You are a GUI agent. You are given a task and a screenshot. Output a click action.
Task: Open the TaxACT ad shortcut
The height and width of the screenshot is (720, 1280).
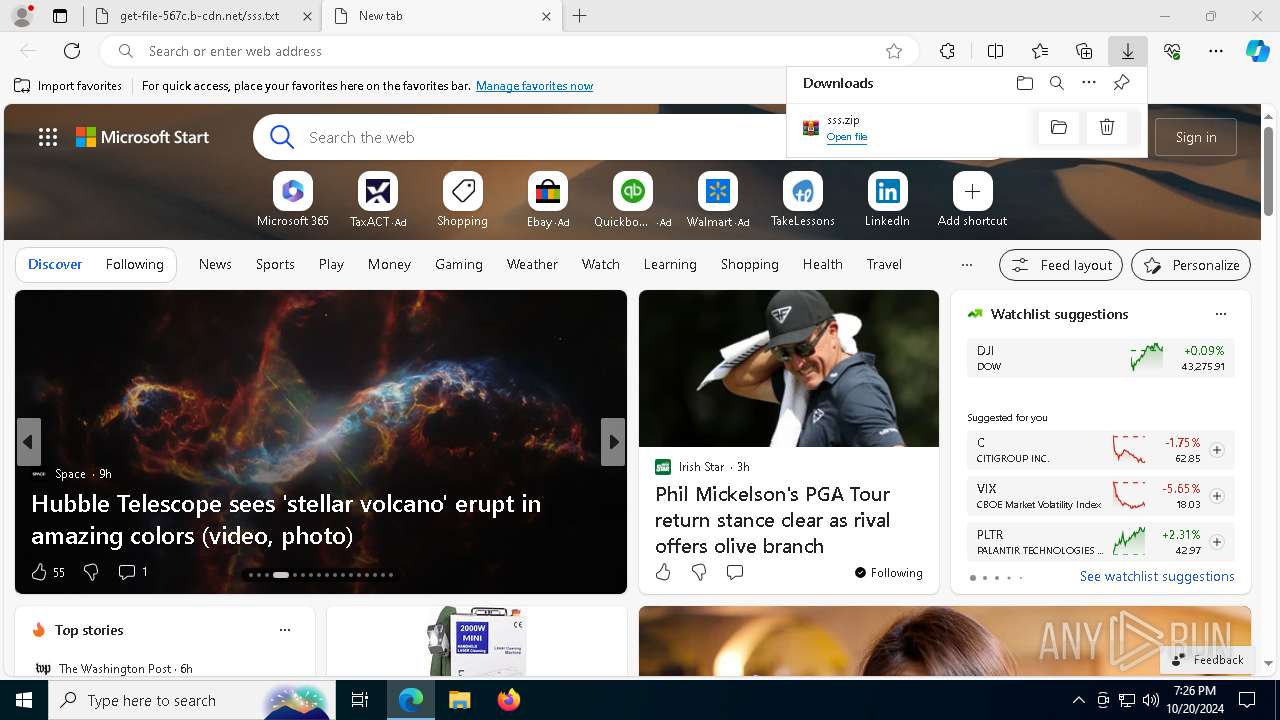coord(378,200)
